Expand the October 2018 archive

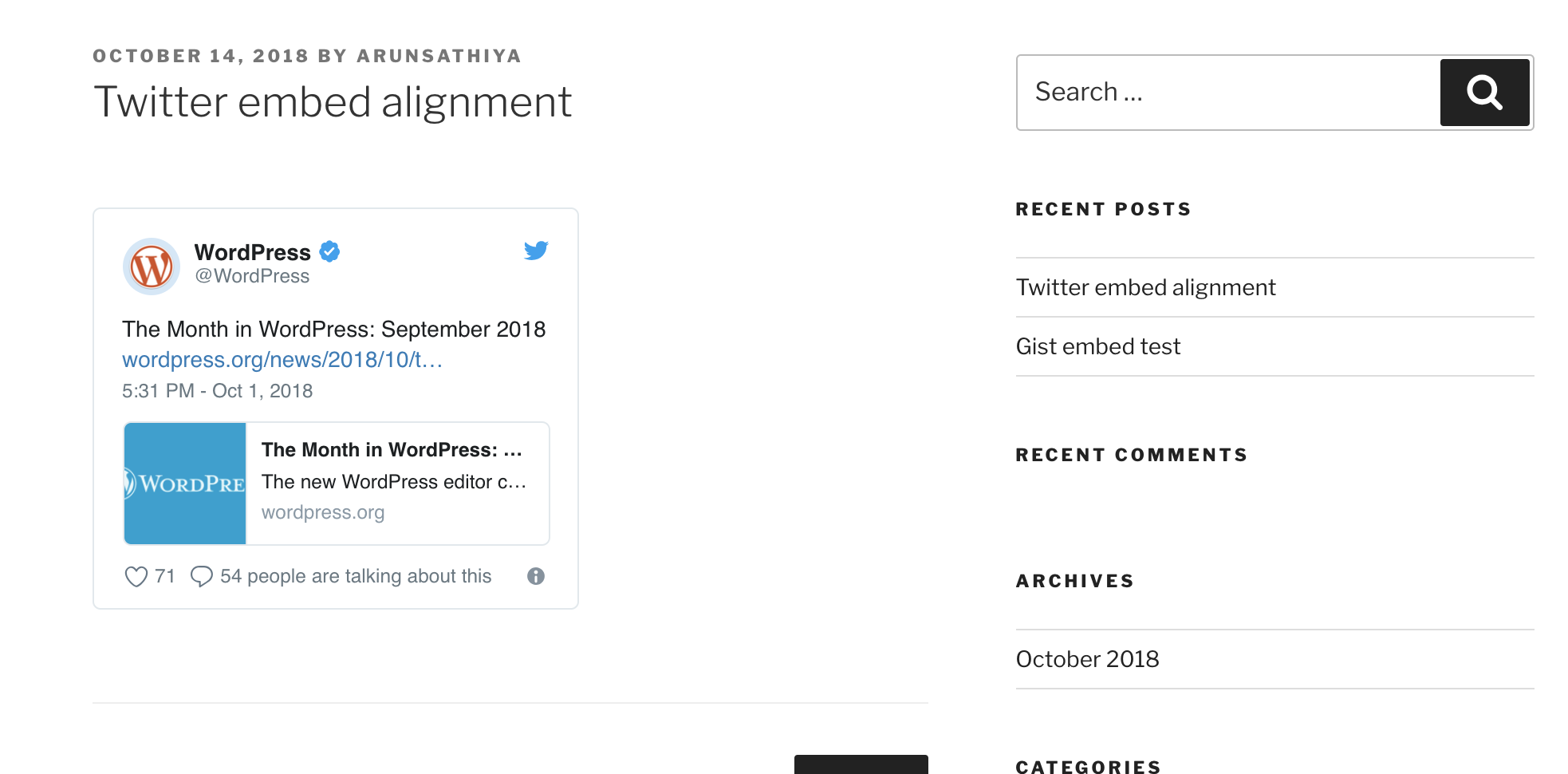pos(1086,658)
